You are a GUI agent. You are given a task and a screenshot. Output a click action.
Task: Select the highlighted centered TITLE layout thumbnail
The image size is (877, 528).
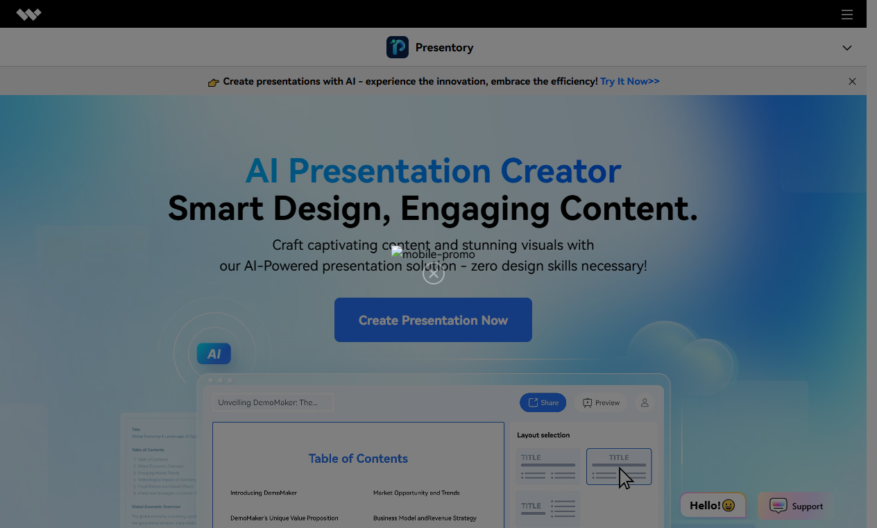[619, 466]
